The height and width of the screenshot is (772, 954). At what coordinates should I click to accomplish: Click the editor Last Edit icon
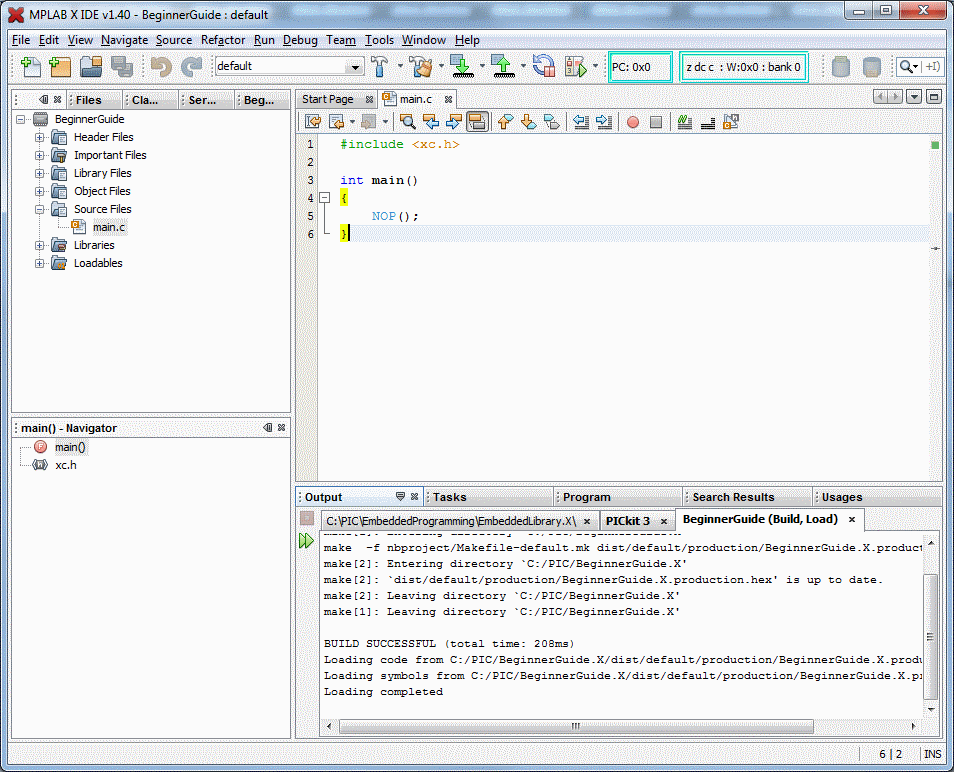pos(313,122)
